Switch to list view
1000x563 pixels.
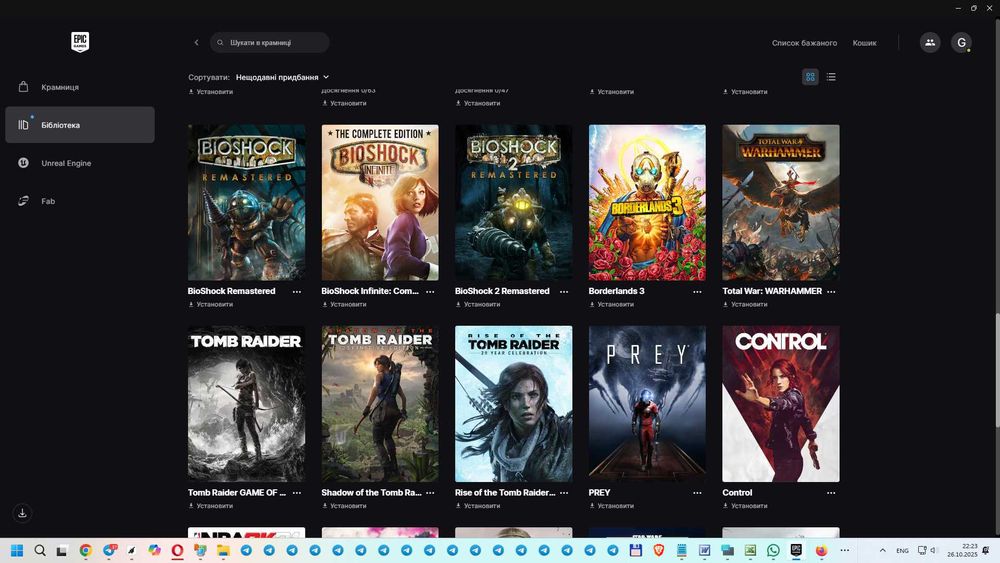pyautogui.click(x=831, y=77)
